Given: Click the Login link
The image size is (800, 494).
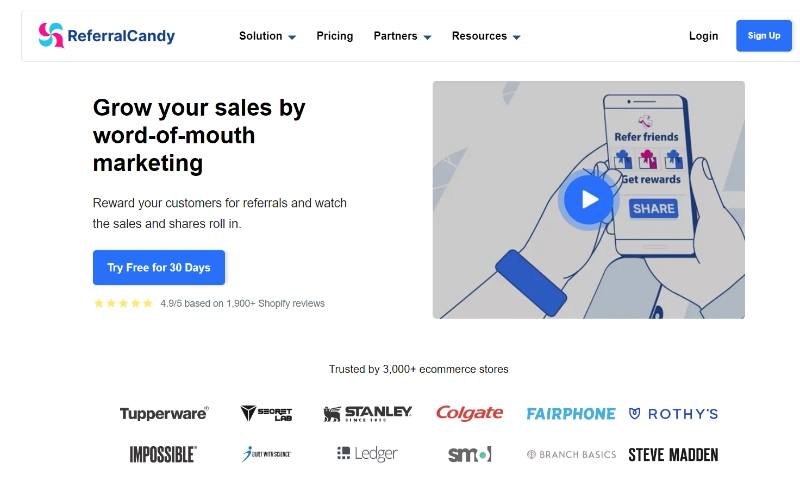Looking at the screenshot, I should [x=703, y=36].
